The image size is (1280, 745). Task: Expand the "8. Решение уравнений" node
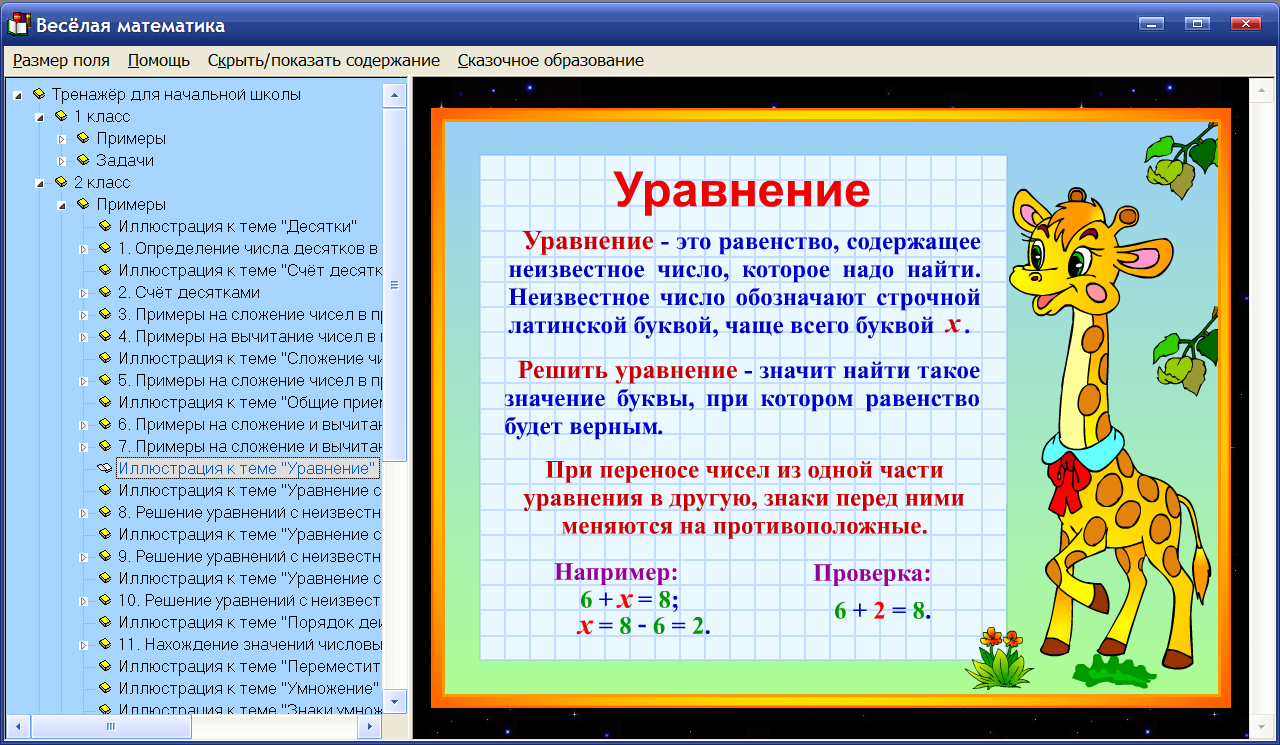[85, 513]
